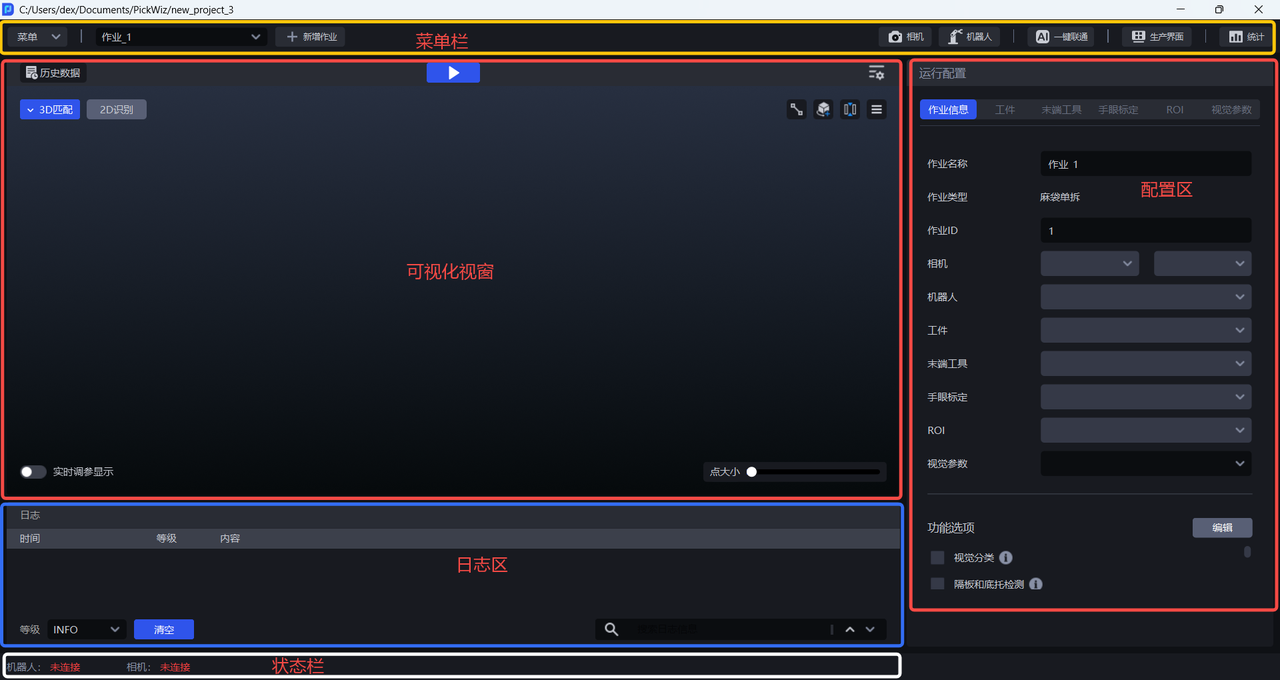Open the 生产界面 production view
1280x680 pixels.
pyautogui.click(x=1157, y=37)
